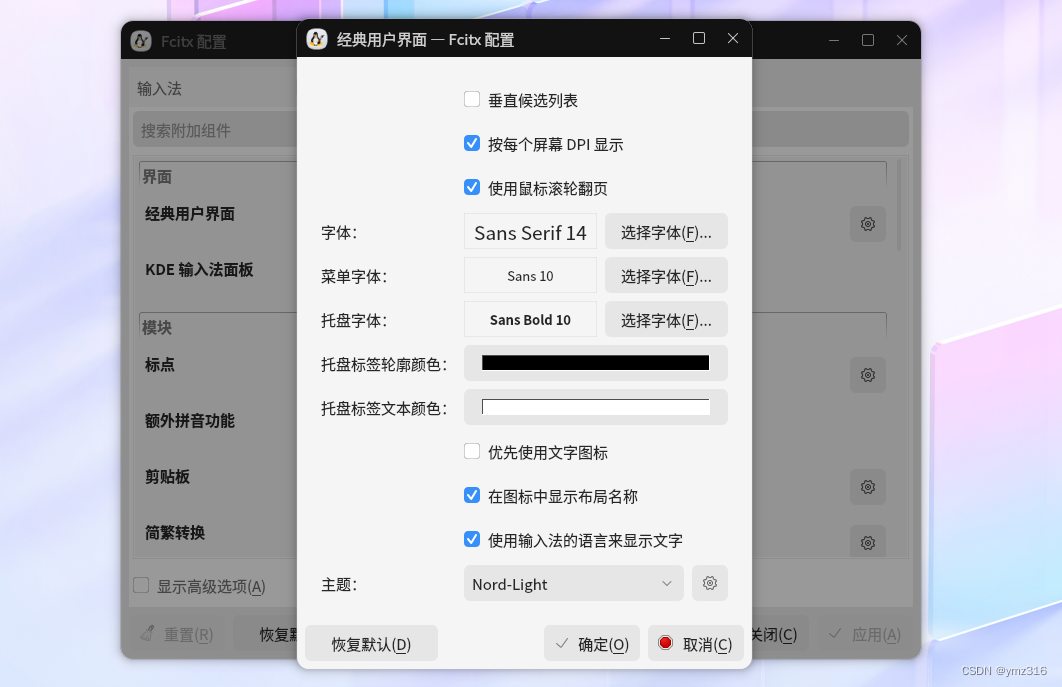1062x687 pixels.
Task: Click 恢复默认(D) button in dialog
Action: click(371, 643)
